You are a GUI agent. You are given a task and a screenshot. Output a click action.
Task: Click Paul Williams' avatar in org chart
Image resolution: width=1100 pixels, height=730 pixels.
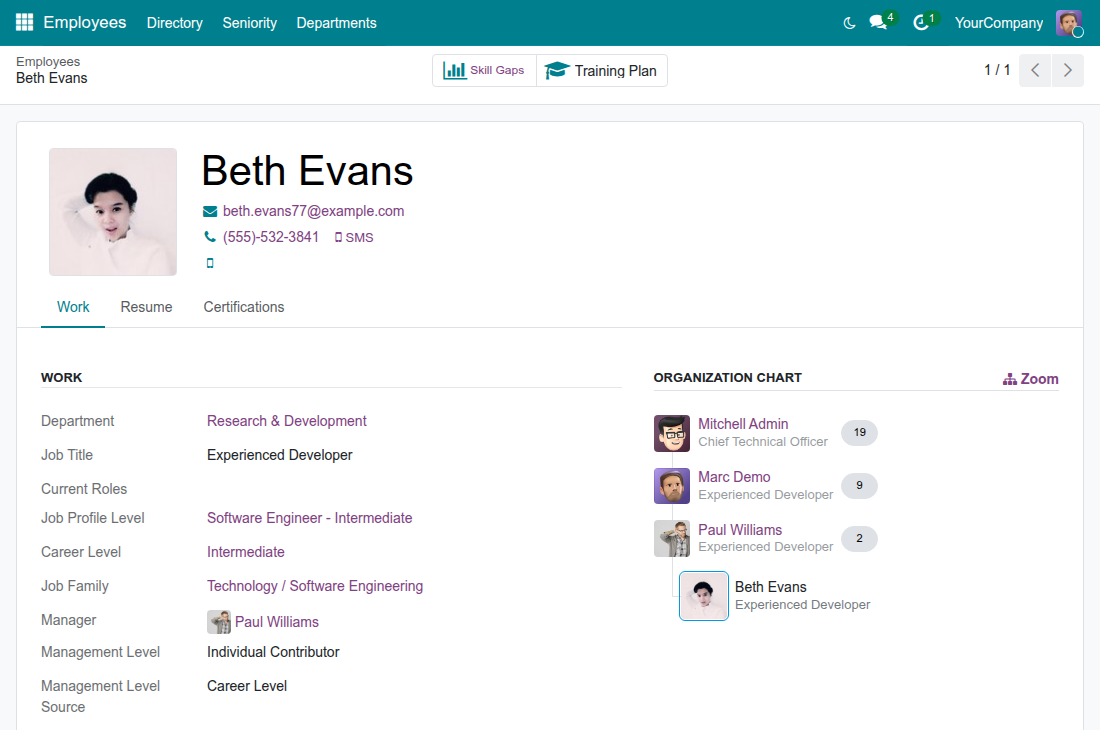click(x=672, y=539)
